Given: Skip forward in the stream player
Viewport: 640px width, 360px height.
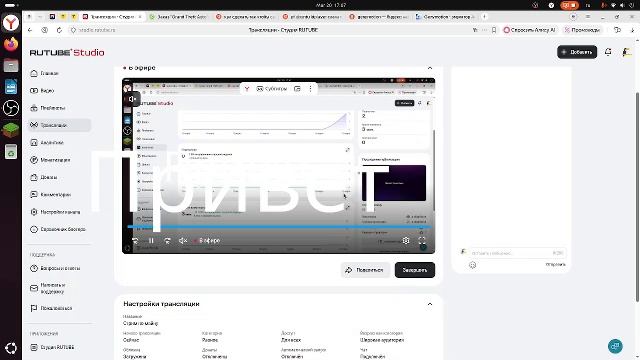Looking at the screenshot, I should [167, 241].
